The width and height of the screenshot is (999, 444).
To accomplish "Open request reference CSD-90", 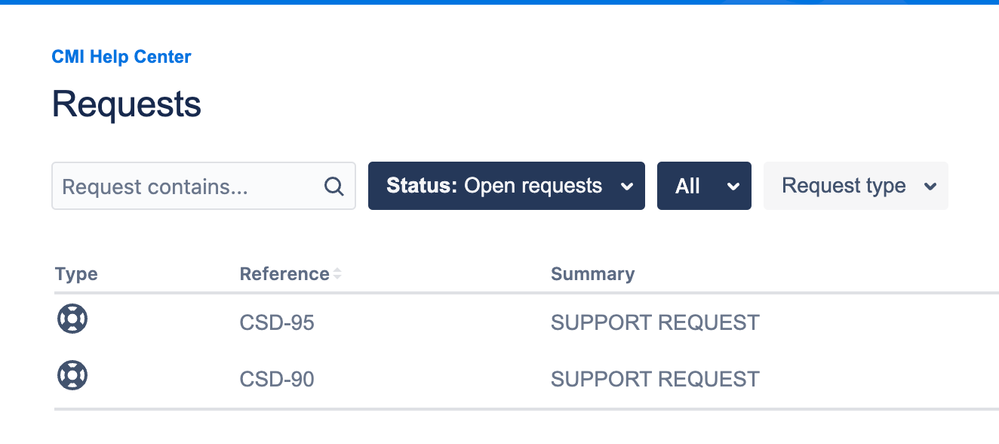I will 277,380.
